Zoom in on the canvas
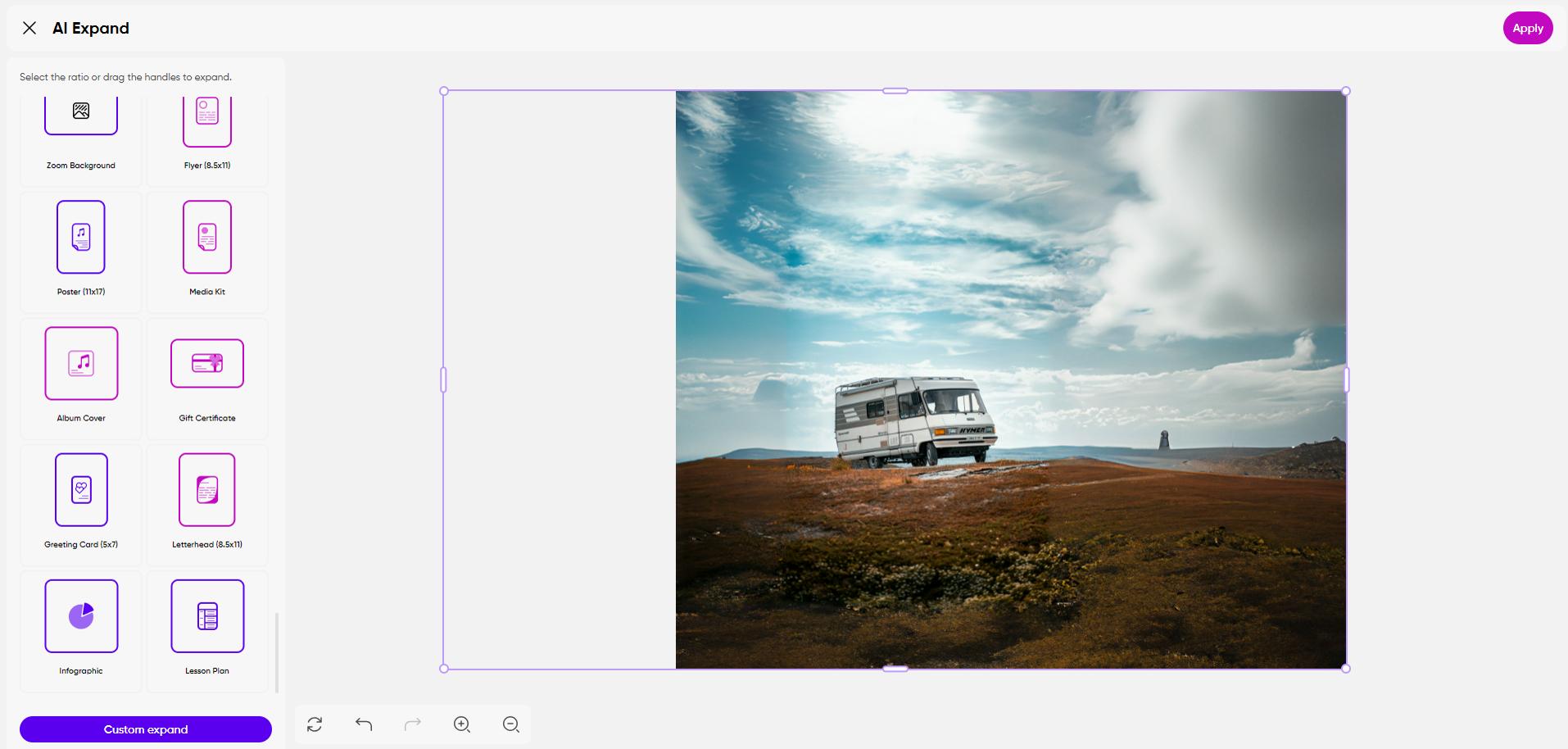1568x749 pixels. (461, 724)
